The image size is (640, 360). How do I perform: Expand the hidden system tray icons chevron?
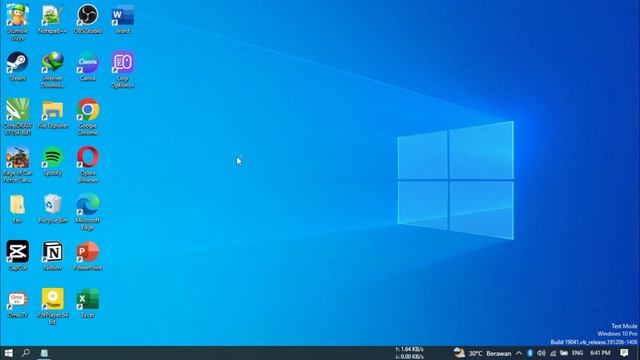click(x=519, y=353)
